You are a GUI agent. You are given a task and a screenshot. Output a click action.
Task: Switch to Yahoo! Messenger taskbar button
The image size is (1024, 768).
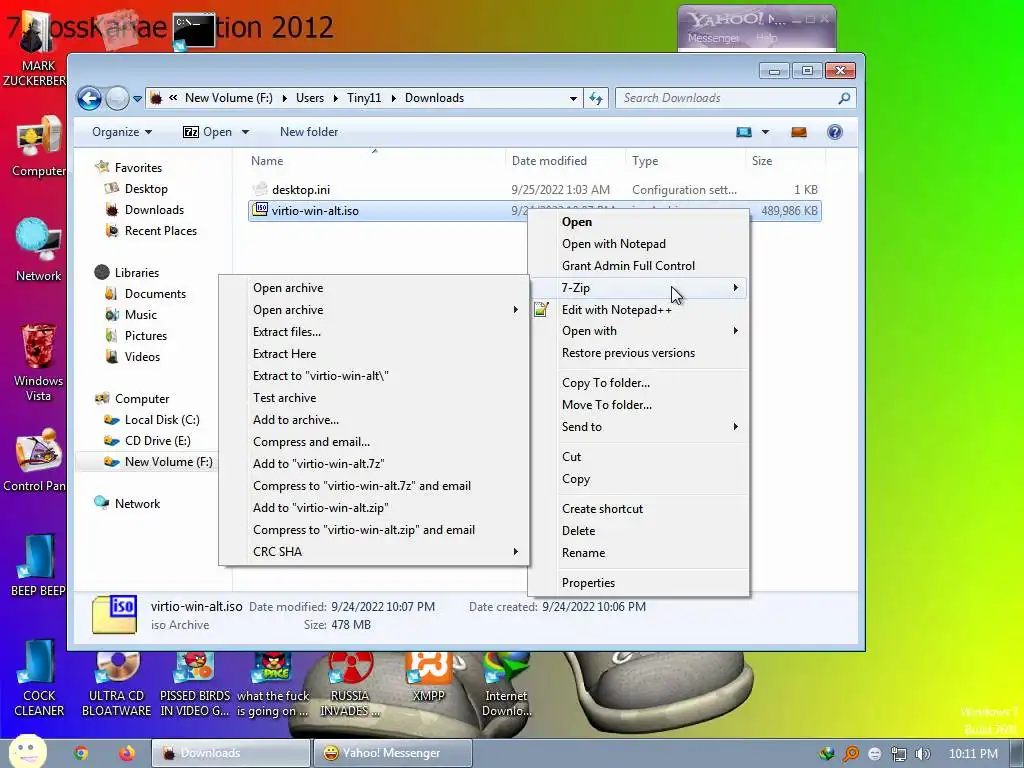click(392, 753)
